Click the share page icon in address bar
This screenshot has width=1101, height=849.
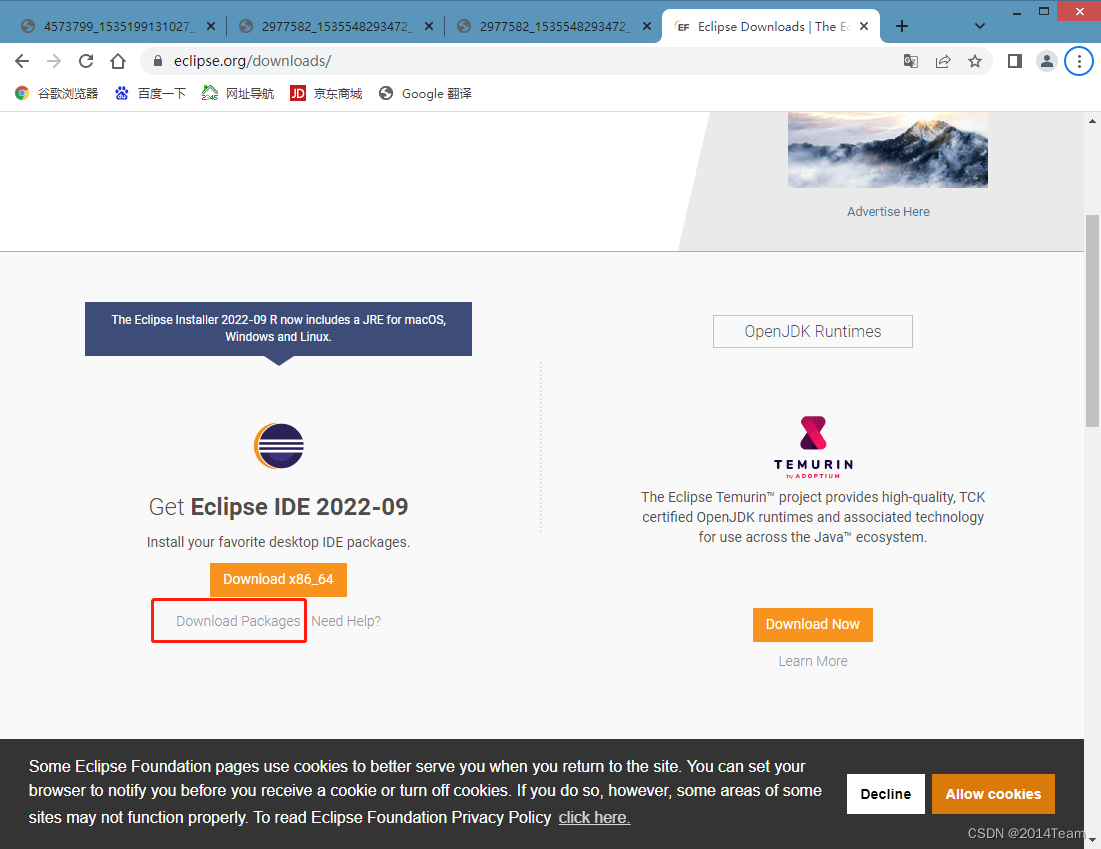point(943,61)
